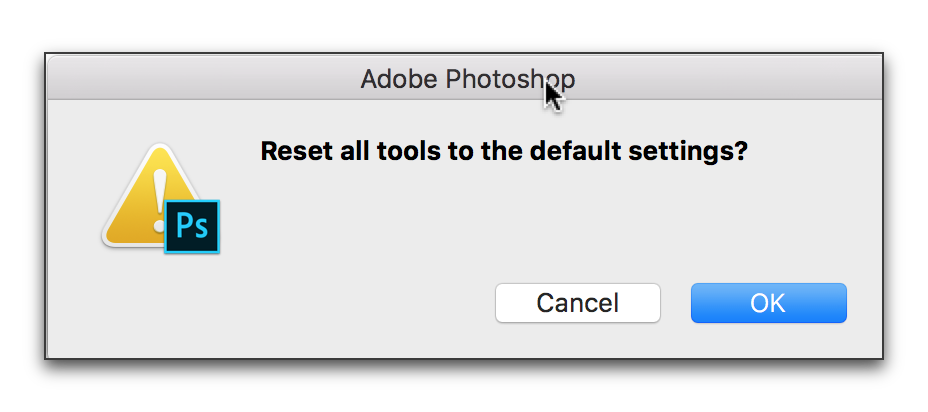Click the word 'Reset' in the dialog message
928x412 pixels.
pyautogui.click(x=297, y=151)
